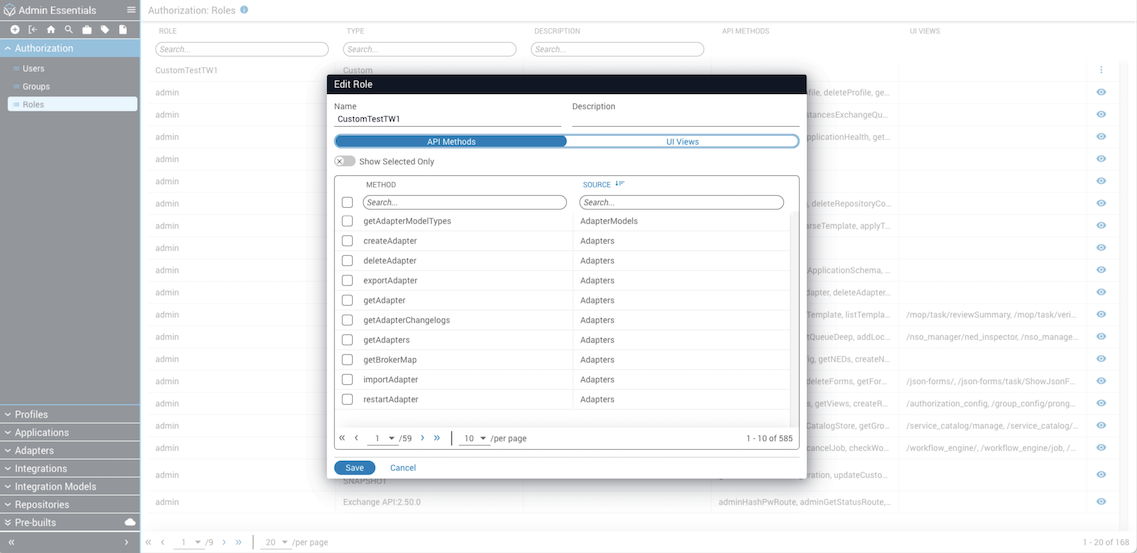The image size is (1137, 553).
Task: Jump to last page of API methods list
Action: click(x=437, y=438)
